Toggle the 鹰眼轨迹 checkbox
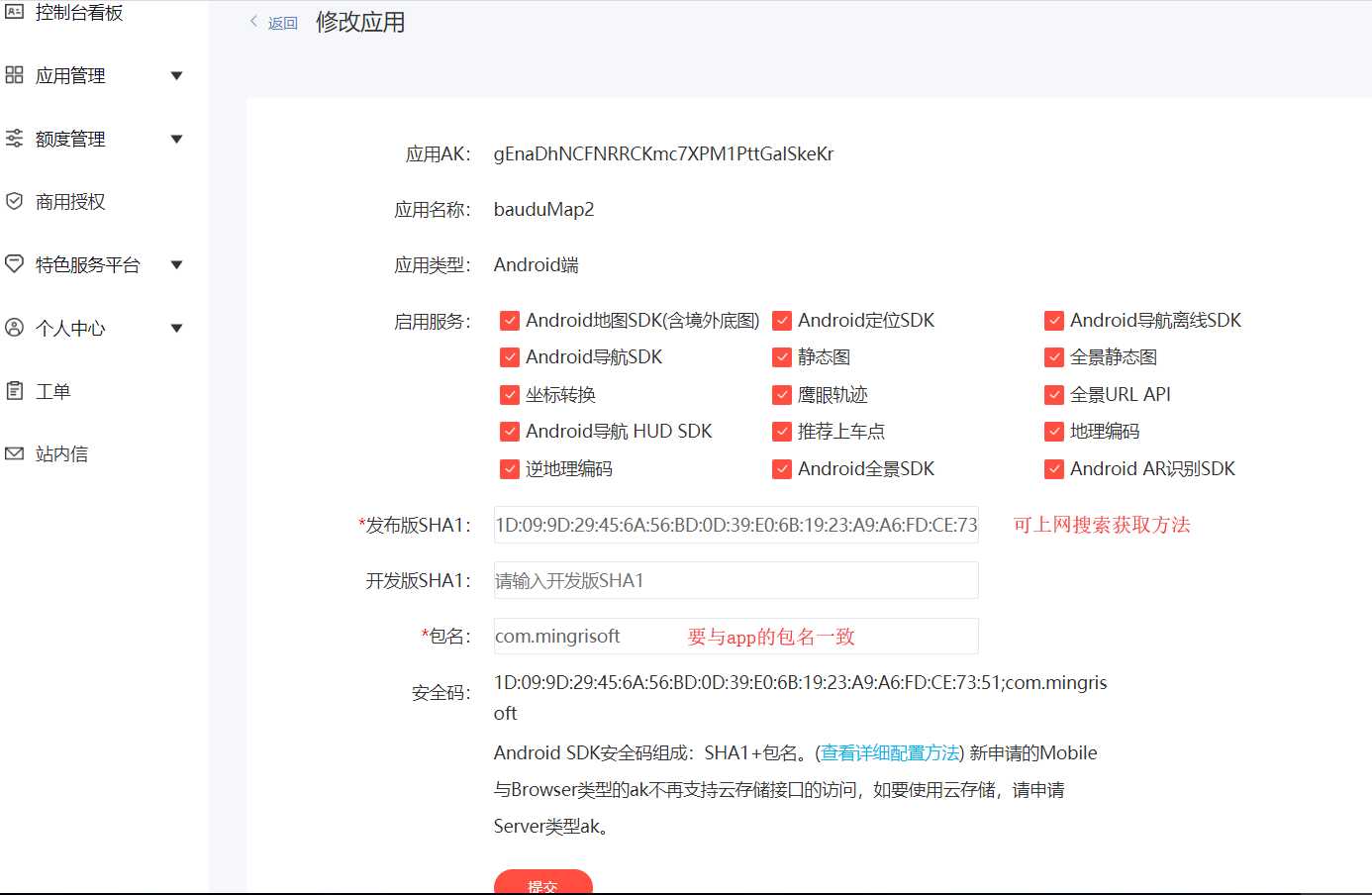 coord(782,395)
